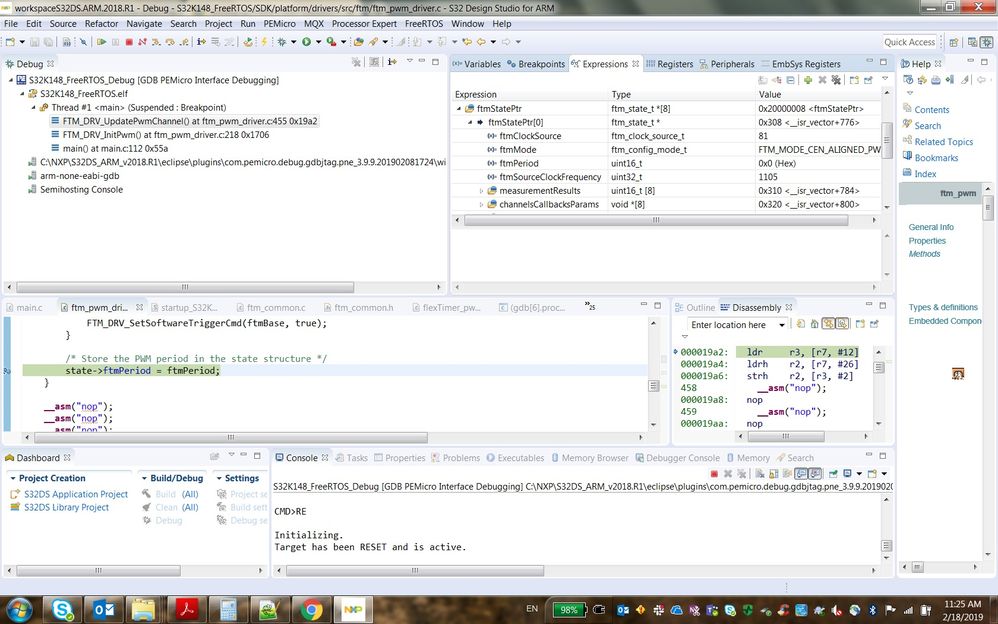Expand the channelsCallbacksParams node

pos(482,204)
